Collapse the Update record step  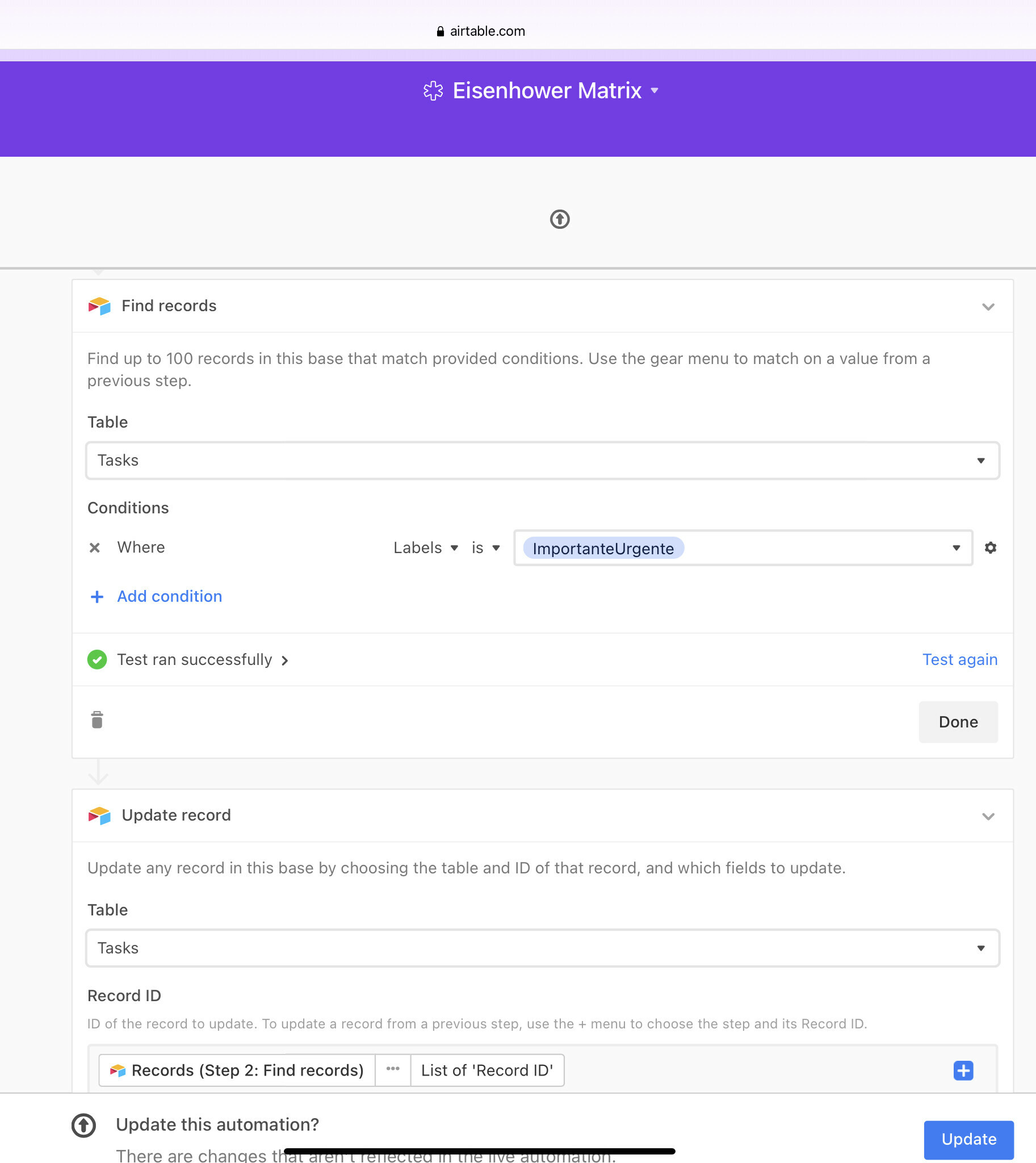pyautogui.click(x=988, y=816)
